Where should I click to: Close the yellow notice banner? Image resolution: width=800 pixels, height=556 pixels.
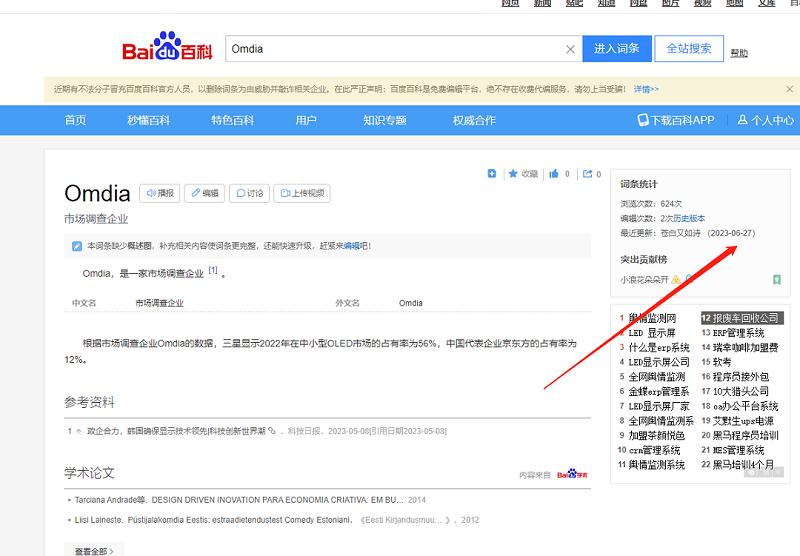[x=789, y=89]
